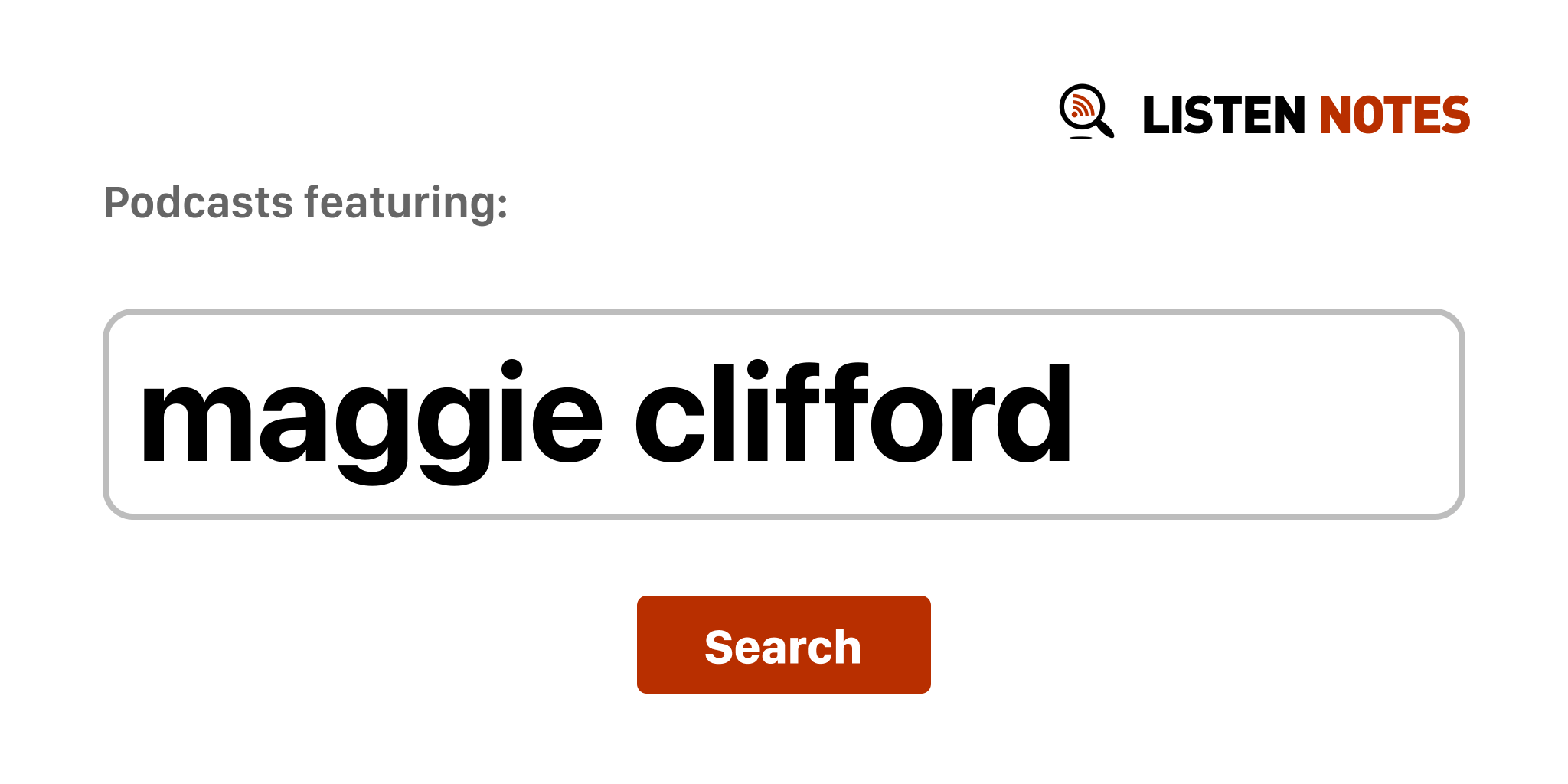This screenshot has height=784, width=1568.
Task: Click the word clifford in the search box
Action: 854,413
